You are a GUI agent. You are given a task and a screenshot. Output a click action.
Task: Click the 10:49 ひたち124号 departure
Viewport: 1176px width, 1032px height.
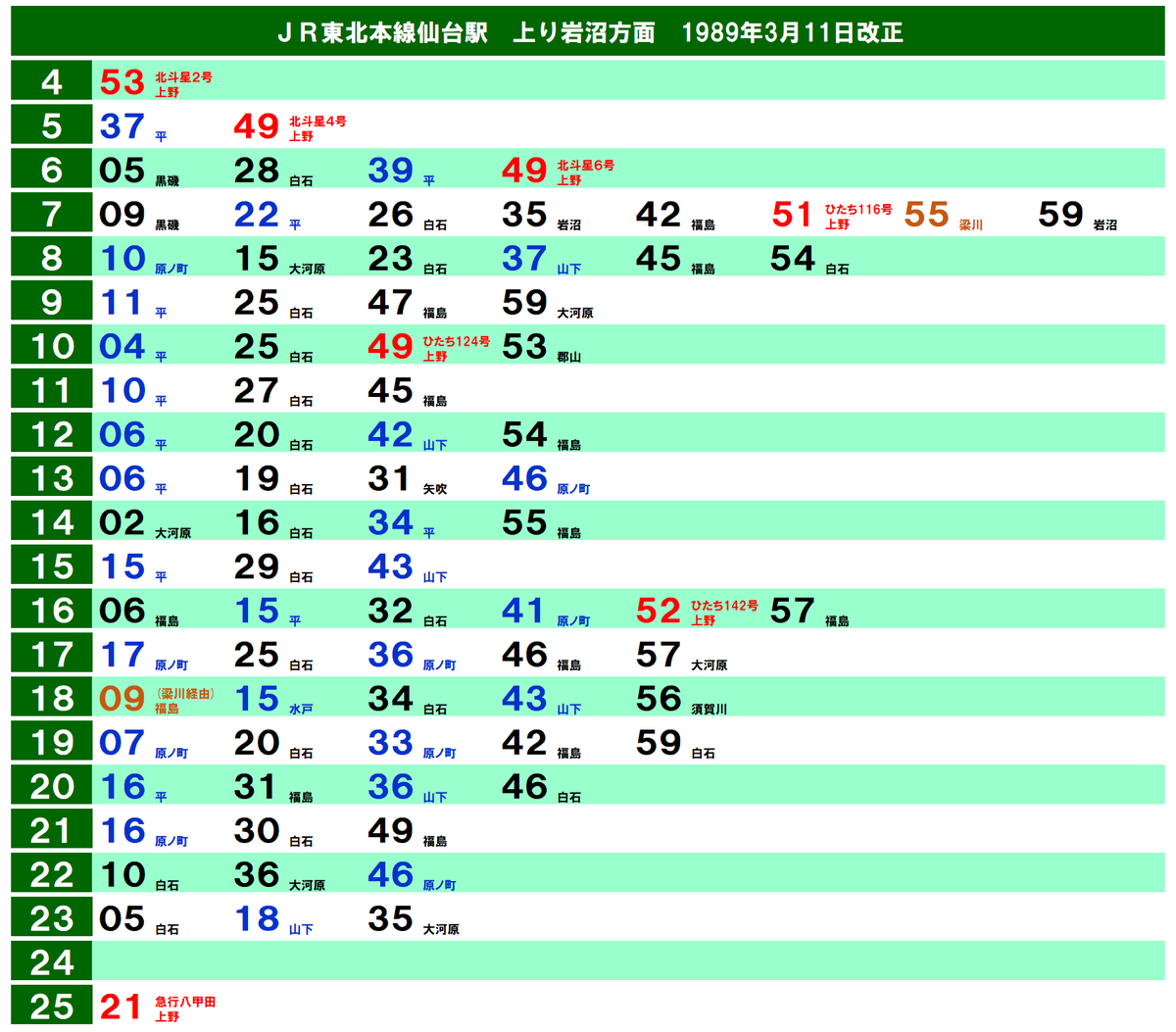(x=429, y=347)
